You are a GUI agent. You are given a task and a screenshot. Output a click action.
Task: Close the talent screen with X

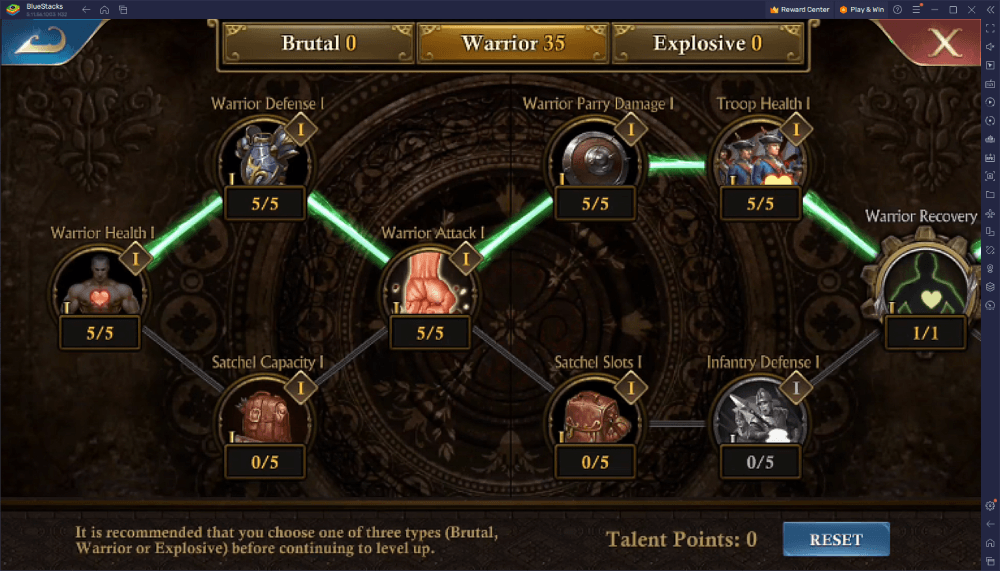coord(944,42)
